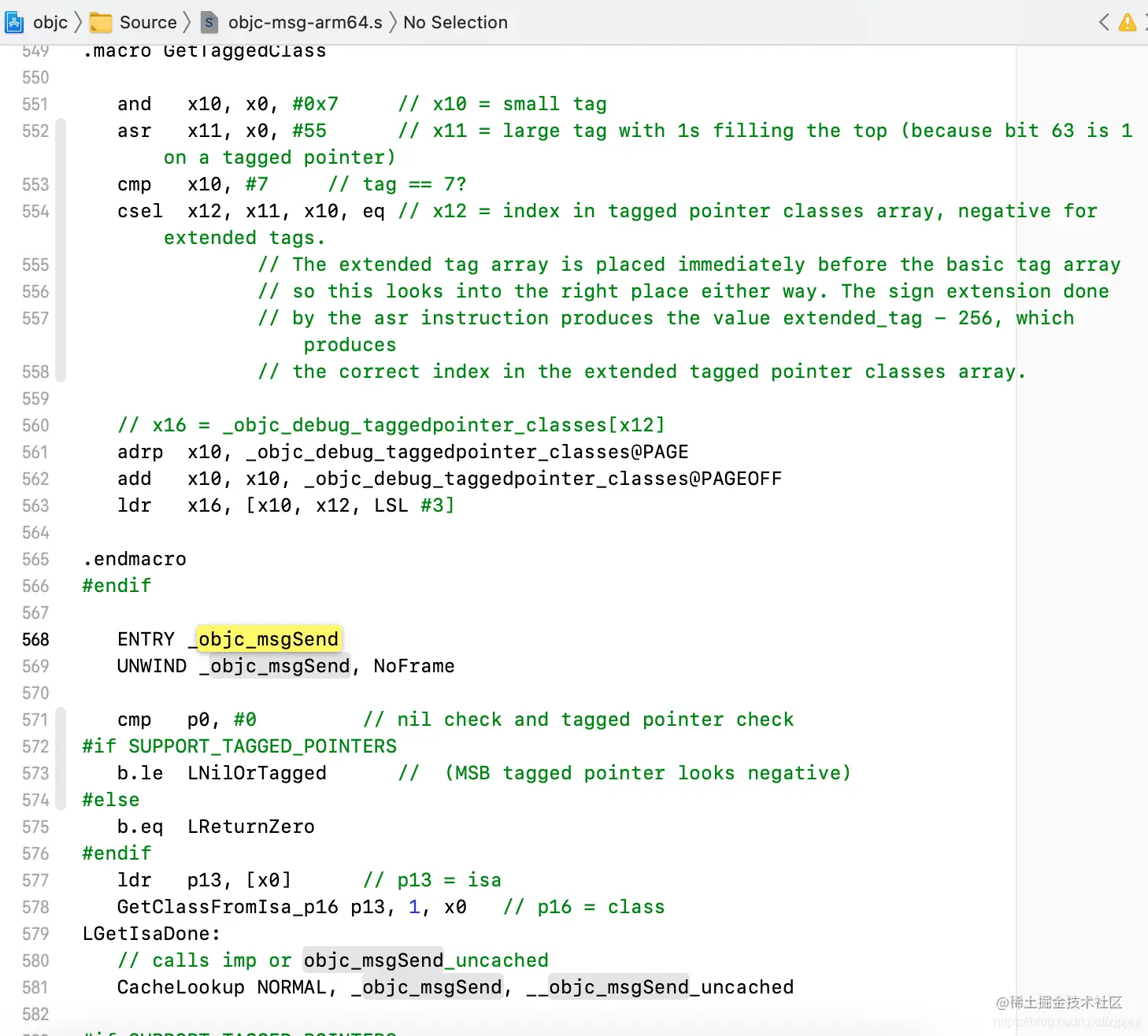
Task: Click line number 568 in the gutter
Action: click(35, 639)
